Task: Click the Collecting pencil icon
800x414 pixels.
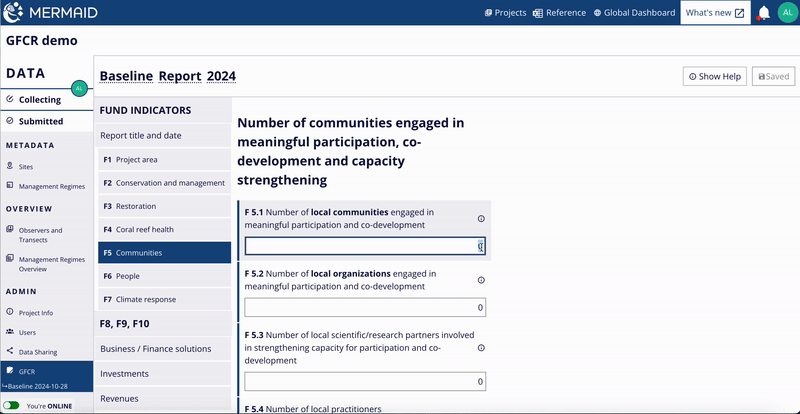Action: [x=10, y=99]
